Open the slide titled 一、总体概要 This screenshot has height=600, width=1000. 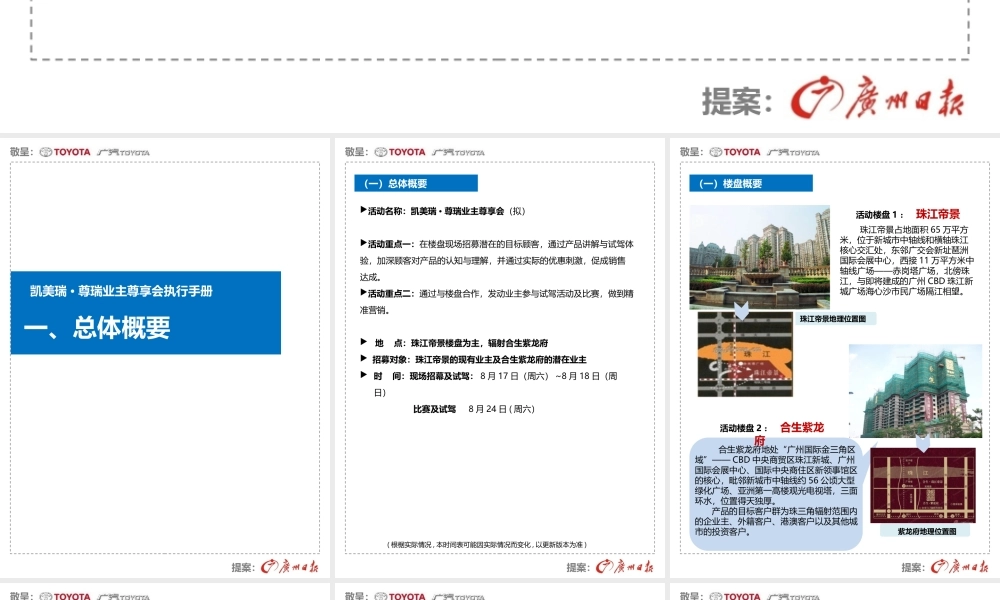pyautogui.click(x=165, y=358)
